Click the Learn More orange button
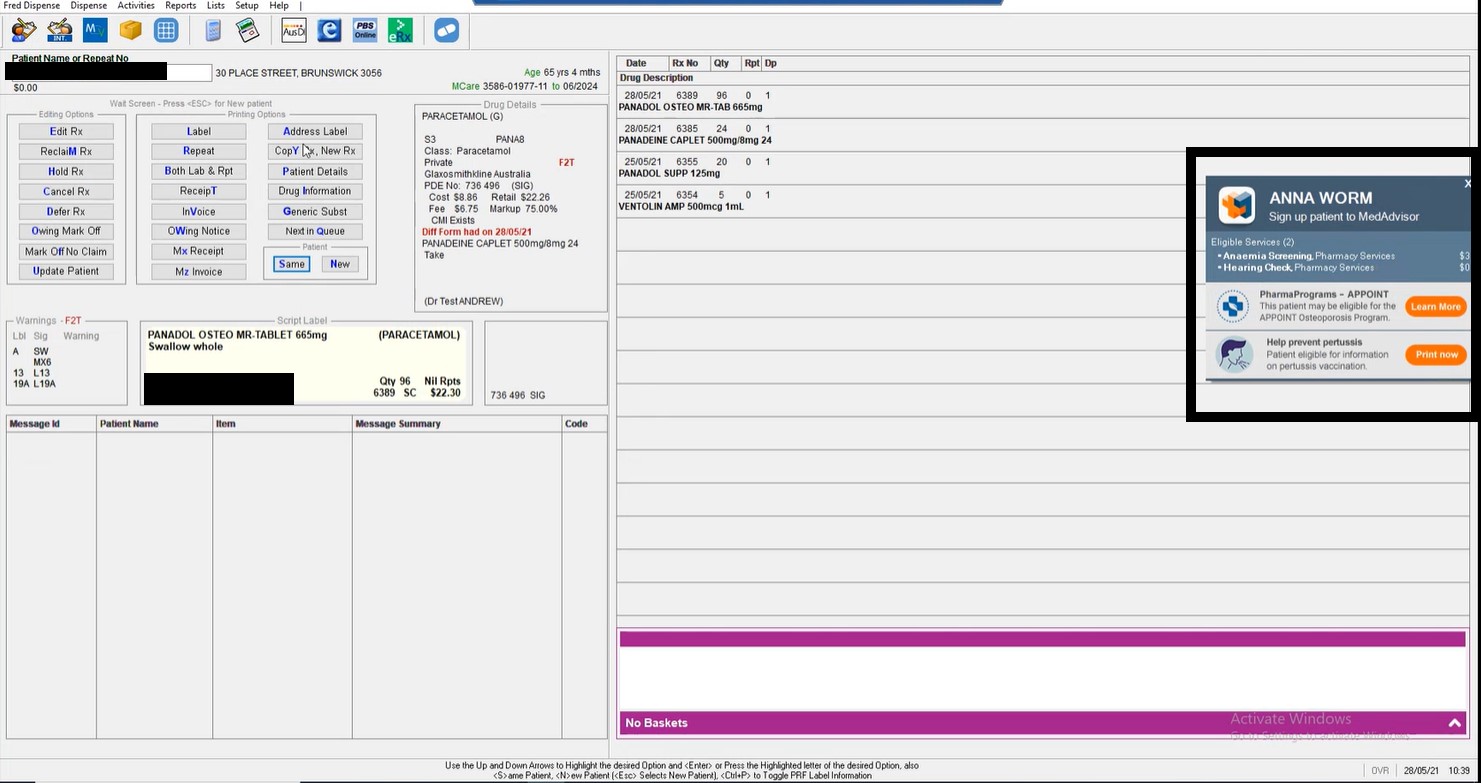The height and width of the screenshot is (783, 1481). (1436, 307)
